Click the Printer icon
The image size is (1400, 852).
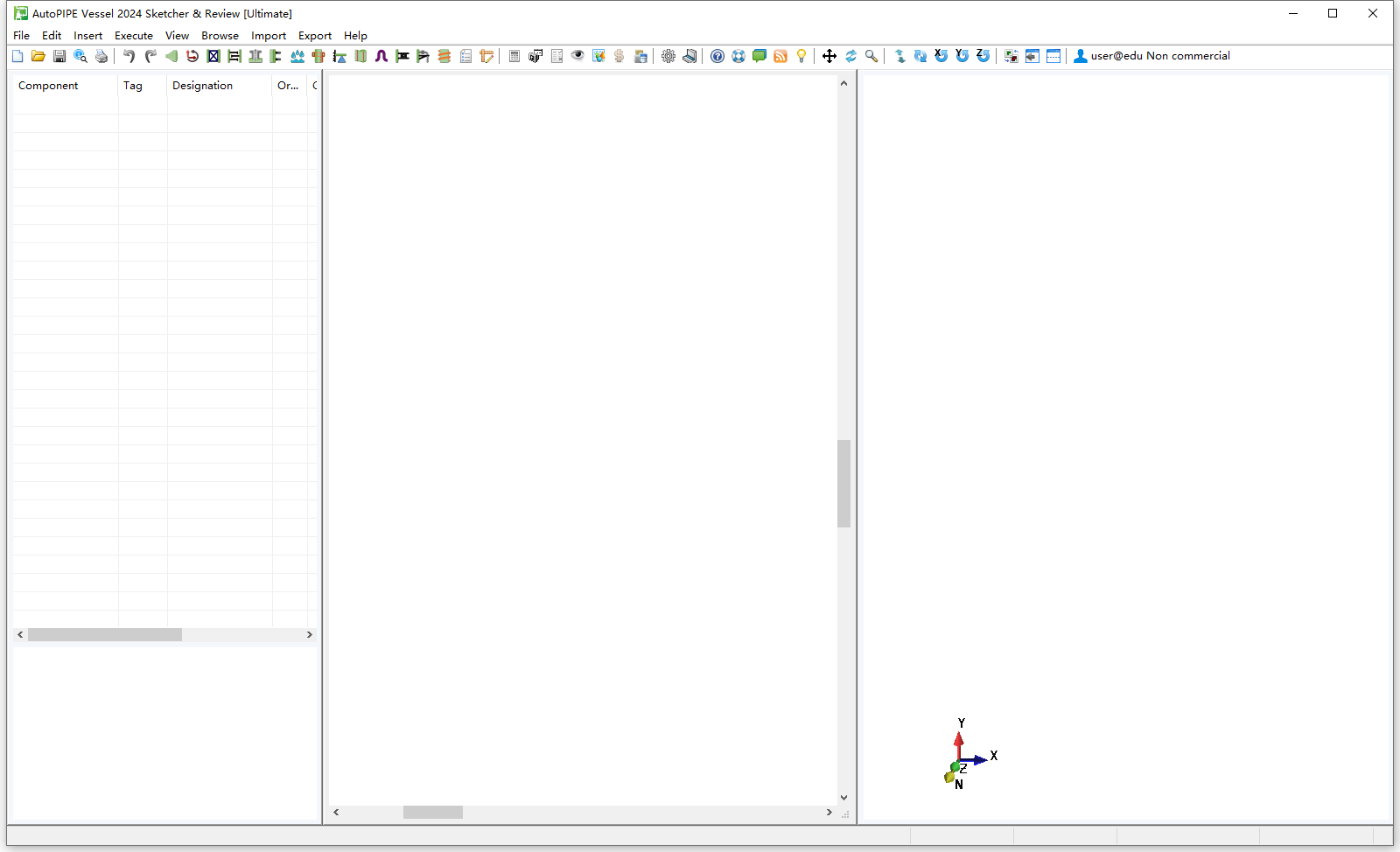click(101, 56)
